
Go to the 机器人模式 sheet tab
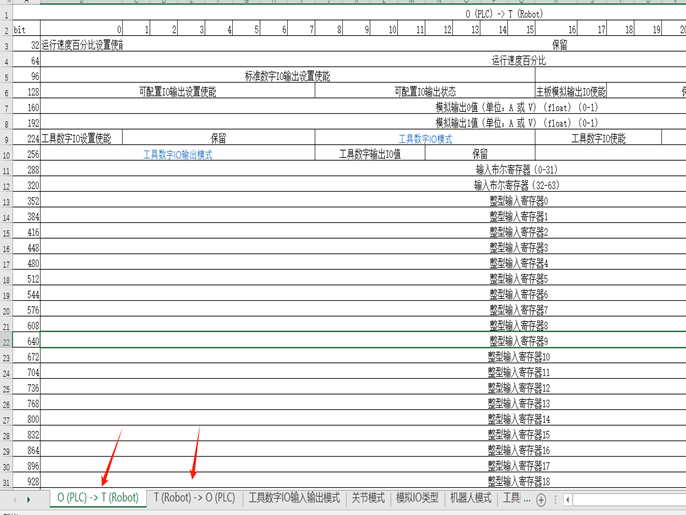(x=470, y=498)
